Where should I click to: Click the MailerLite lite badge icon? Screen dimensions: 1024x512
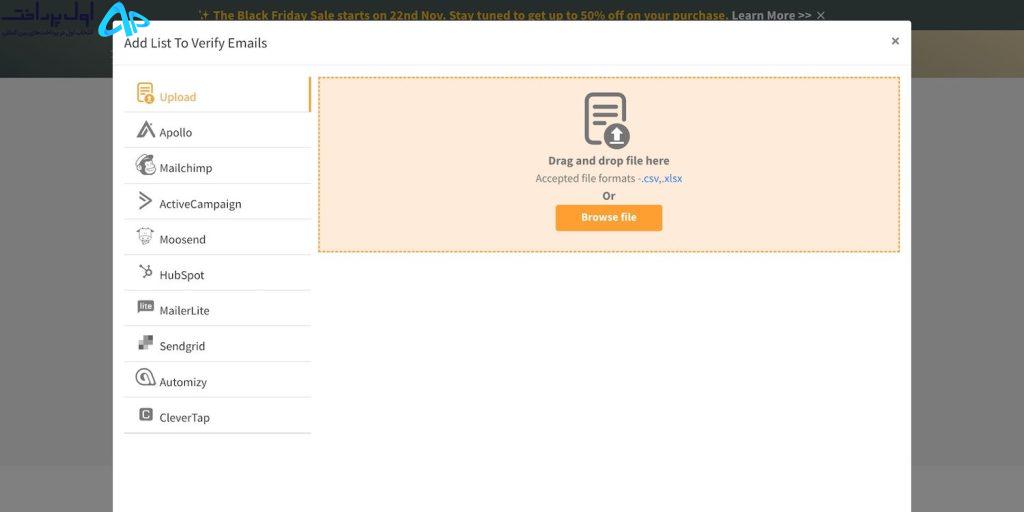point(145,307)
